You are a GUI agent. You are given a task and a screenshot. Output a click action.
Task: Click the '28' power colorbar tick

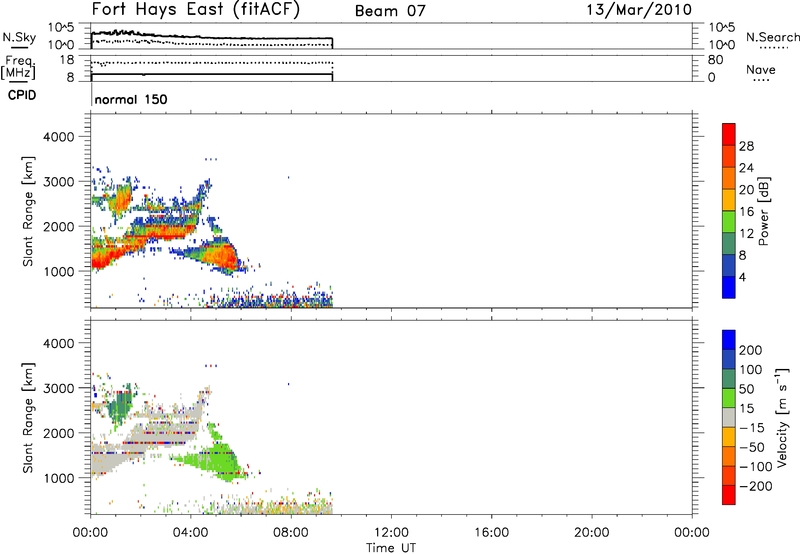pyautogui.click(x=746, y=146)
